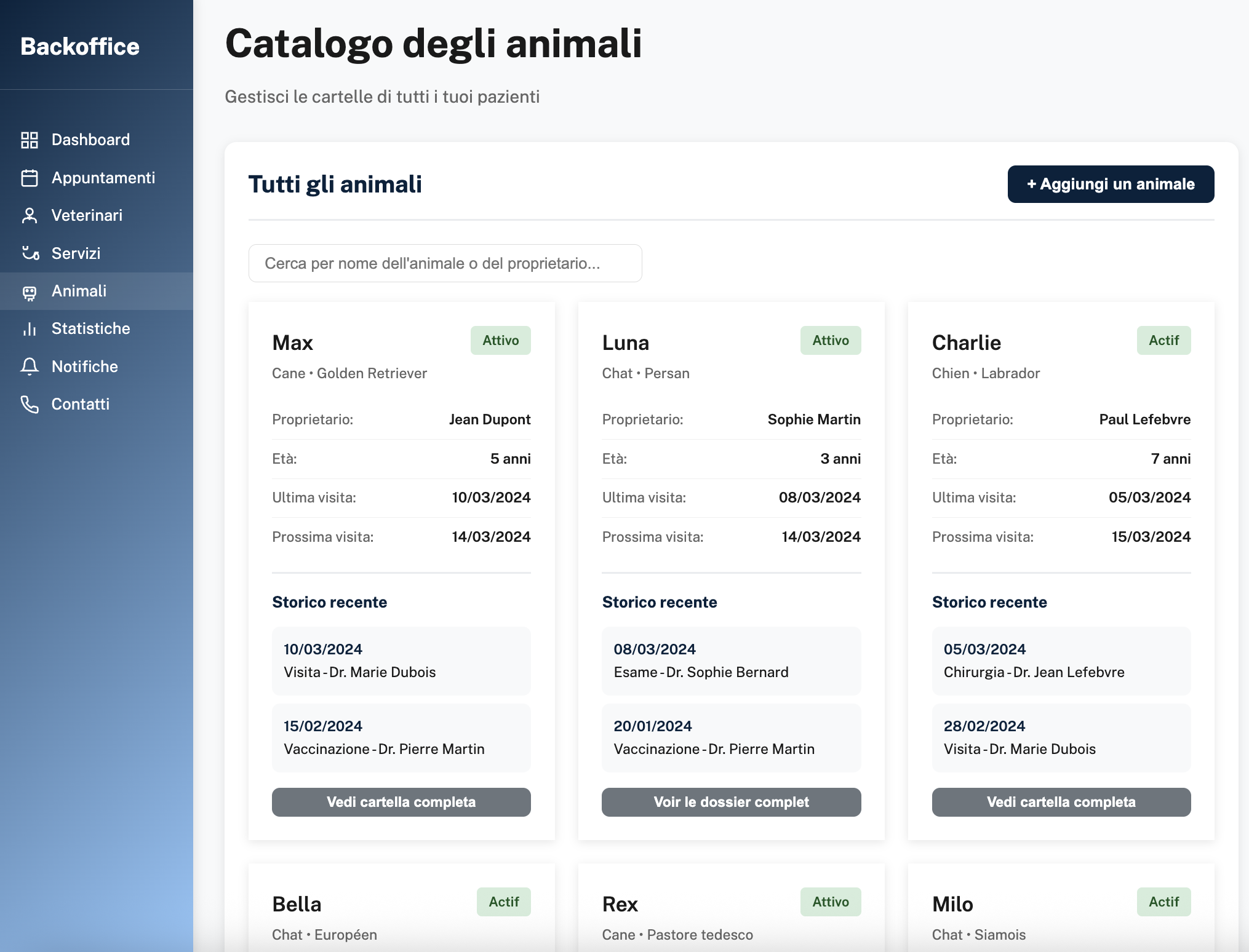Click Max's next visit date 14/03/2024

click(491, 537)
